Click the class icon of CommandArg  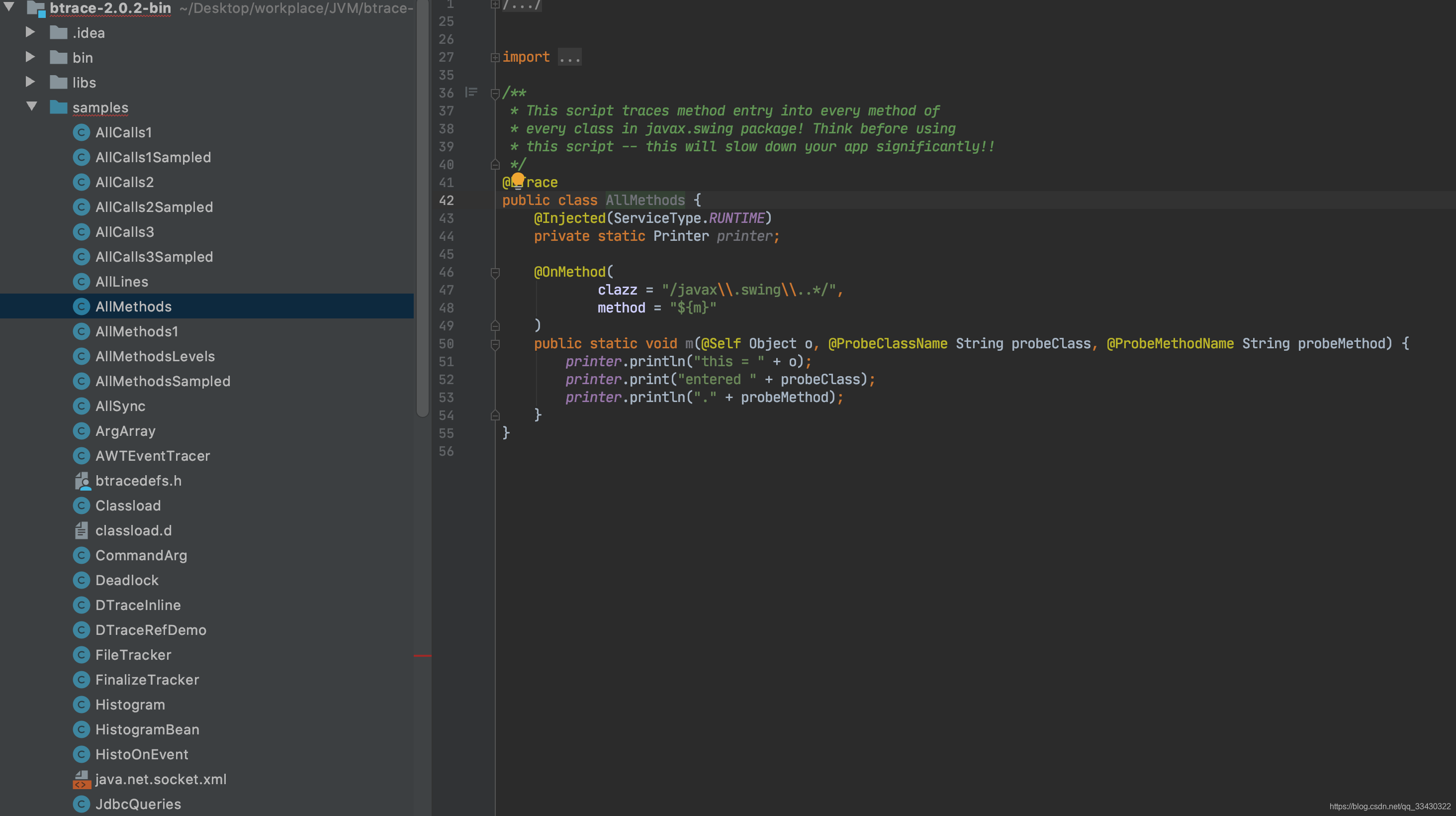[82, 555]
